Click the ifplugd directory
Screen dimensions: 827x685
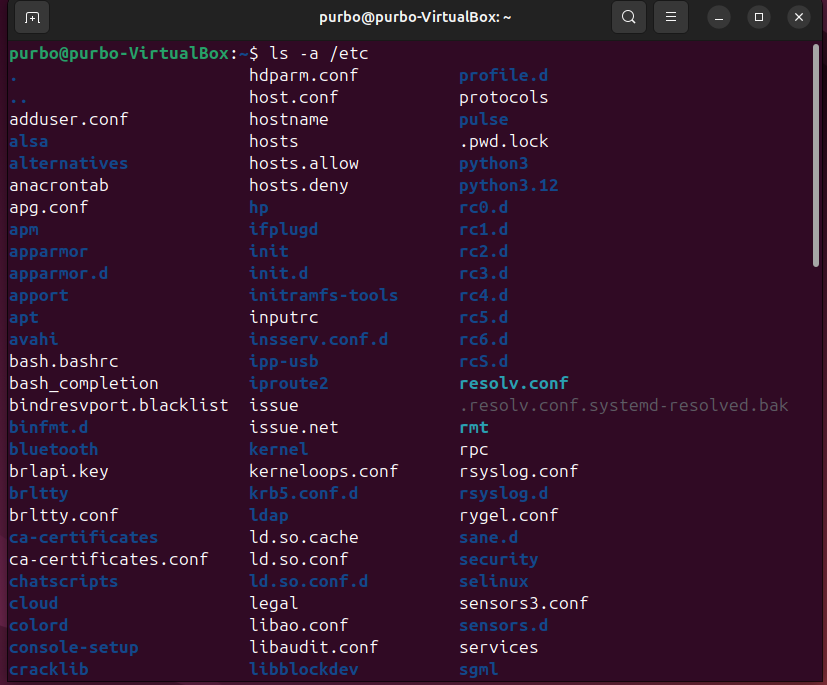[284, 229]
